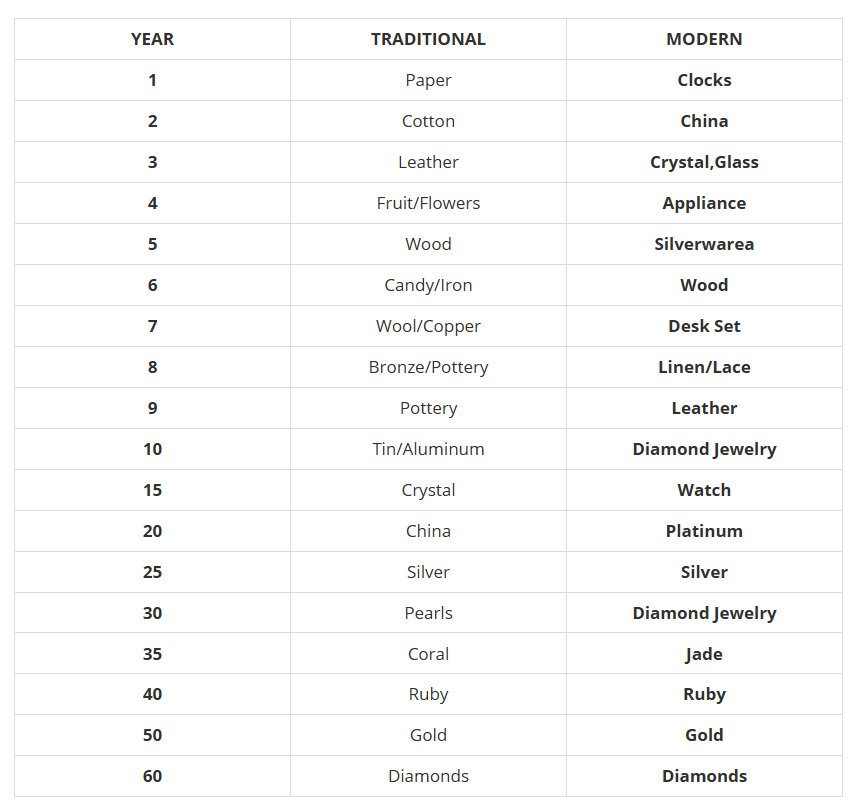Viewport: 857px width, 806px height.
Task: Select the Fruit/Flowers cell
Action: (x=428, y=203)
